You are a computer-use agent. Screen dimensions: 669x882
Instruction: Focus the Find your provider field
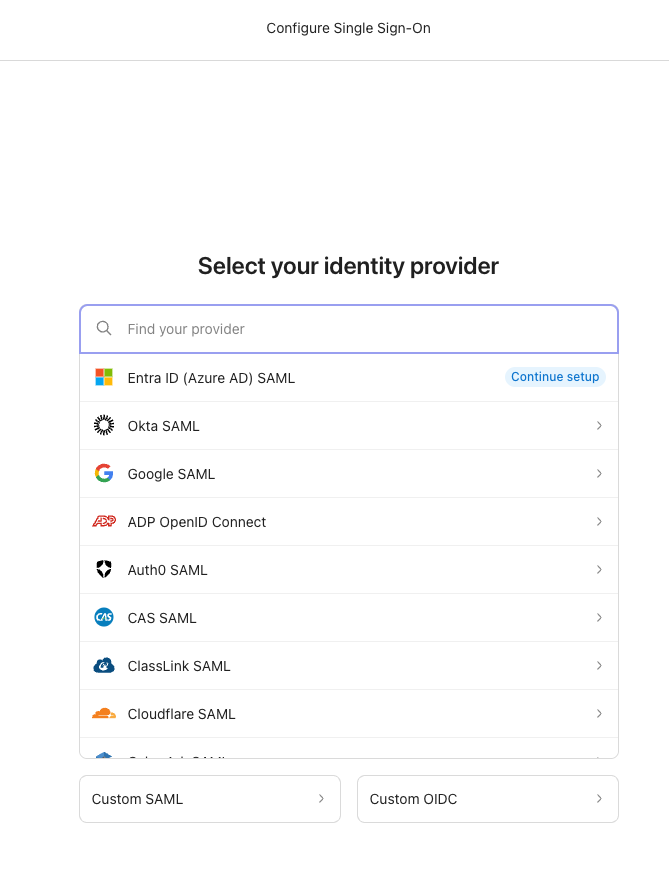click(360, 329)
